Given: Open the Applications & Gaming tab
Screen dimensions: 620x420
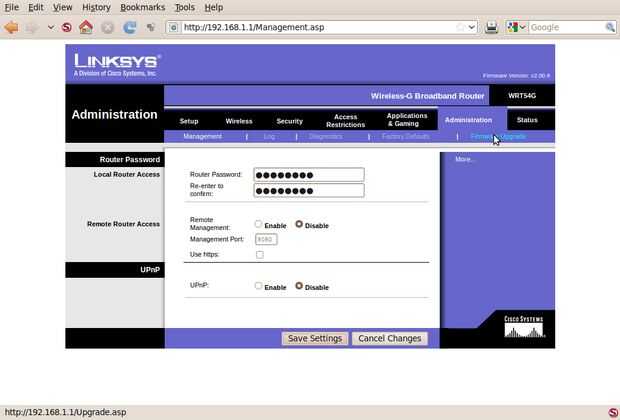Looking at the screenshot, I should [x=407, y=119].
